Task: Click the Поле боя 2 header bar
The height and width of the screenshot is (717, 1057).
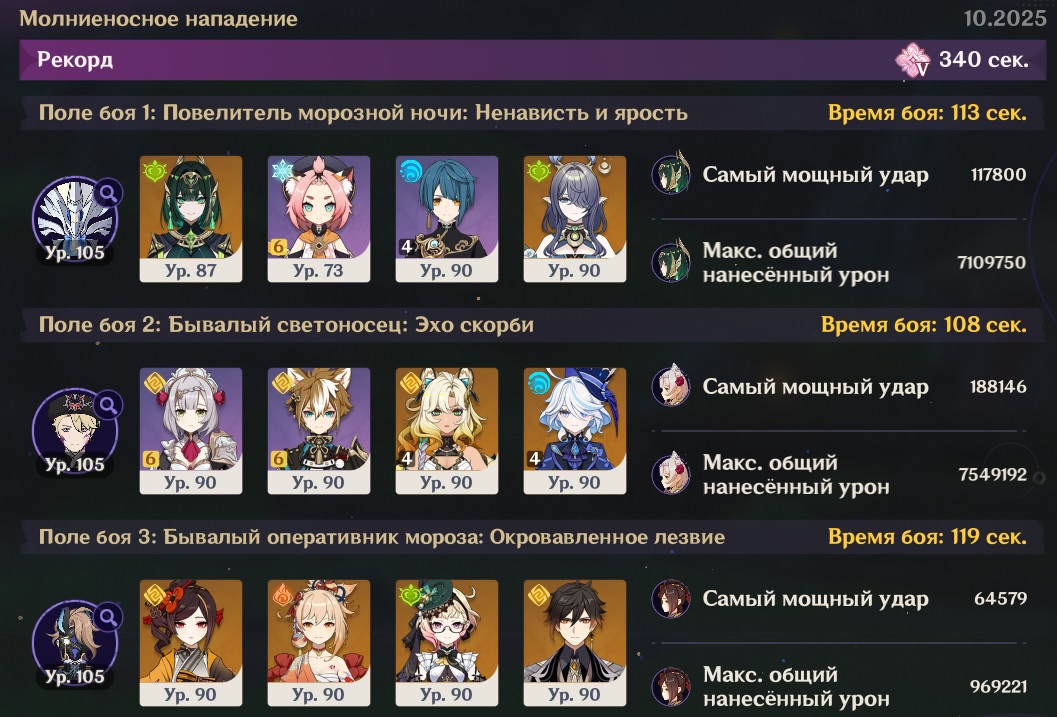Action: pyautogui.click(x=533, y=325)
